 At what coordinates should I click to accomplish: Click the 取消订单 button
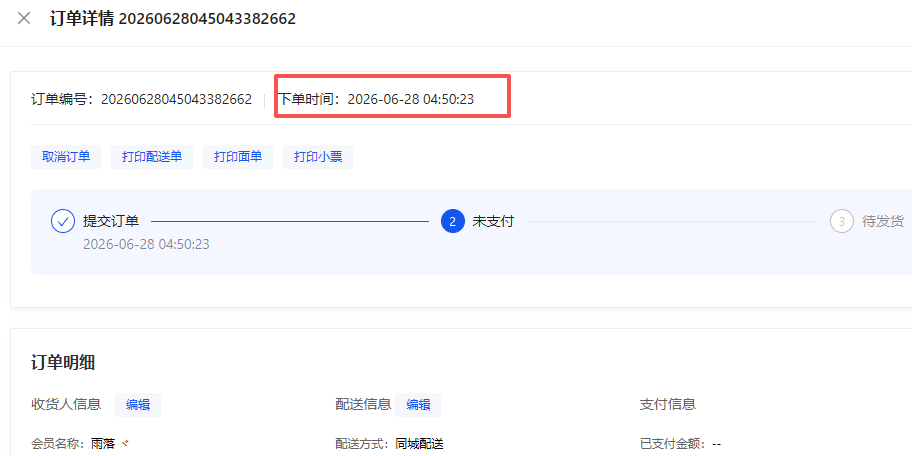coord(66,156)
